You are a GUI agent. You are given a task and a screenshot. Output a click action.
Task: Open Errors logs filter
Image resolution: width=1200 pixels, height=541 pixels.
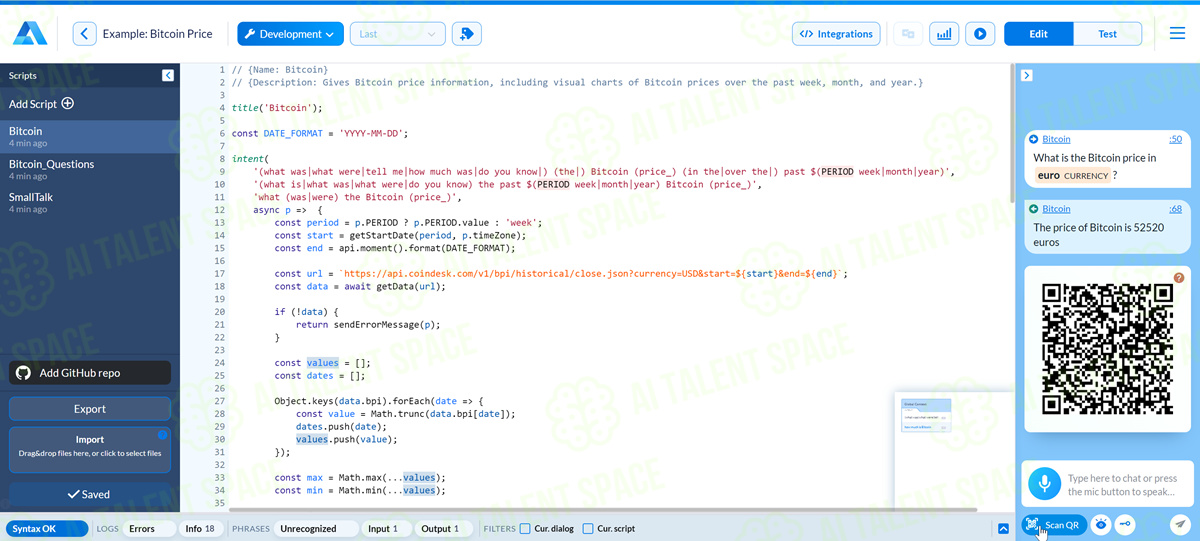coord(150,529)
